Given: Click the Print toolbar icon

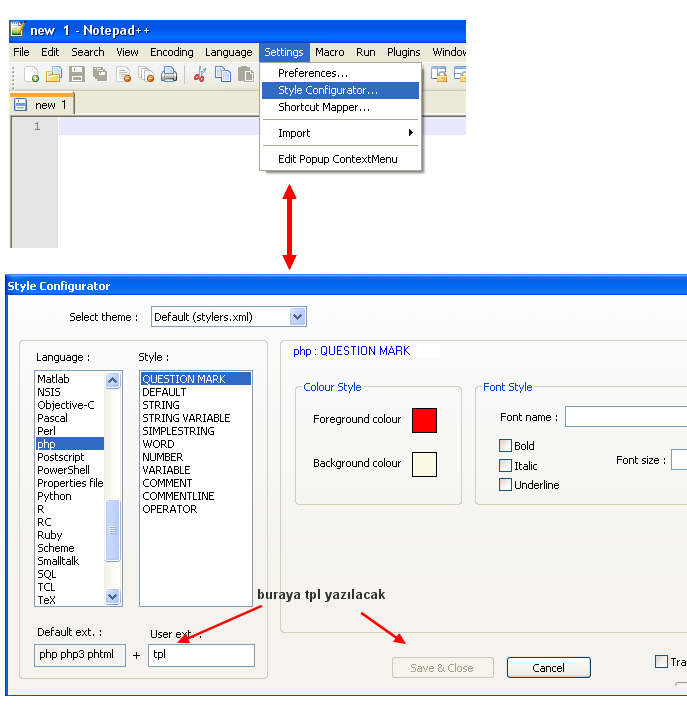Looking at the screenshot, I should (169, 74).
